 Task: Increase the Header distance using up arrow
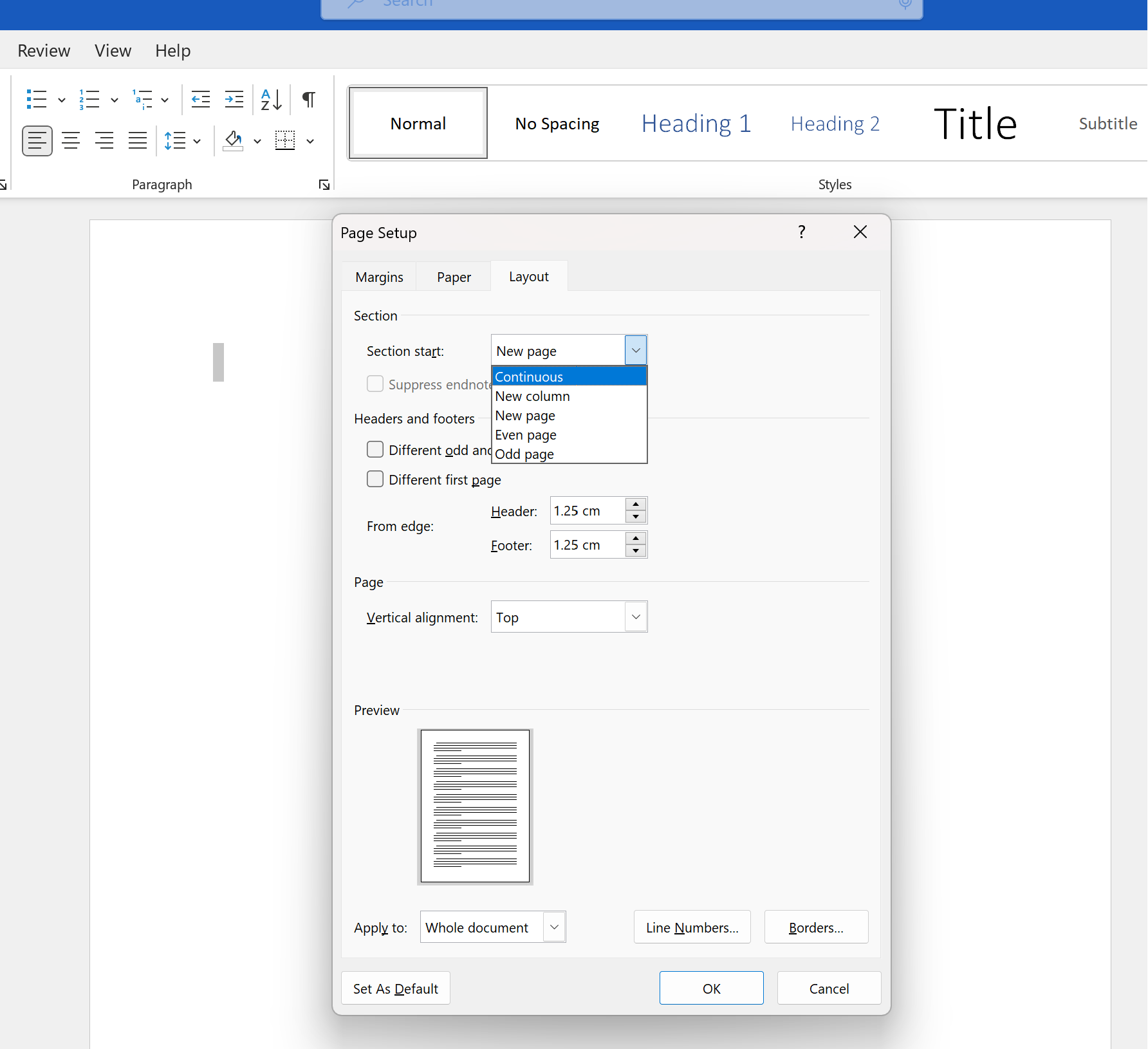(x=636, y=504)
